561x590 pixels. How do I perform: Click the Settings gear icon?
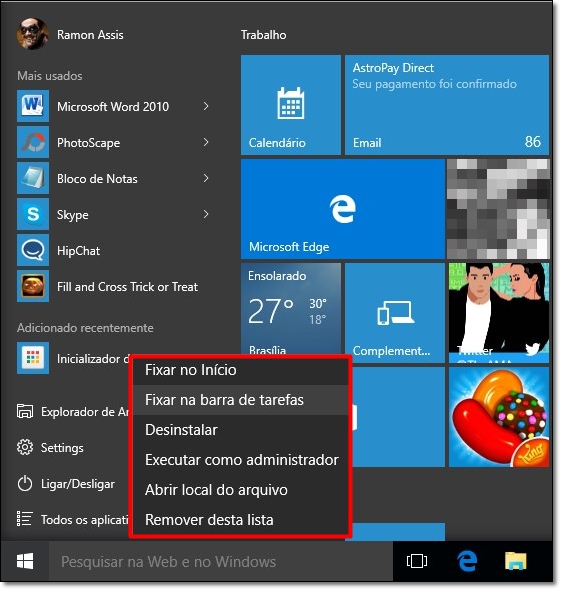click(25, 447)
